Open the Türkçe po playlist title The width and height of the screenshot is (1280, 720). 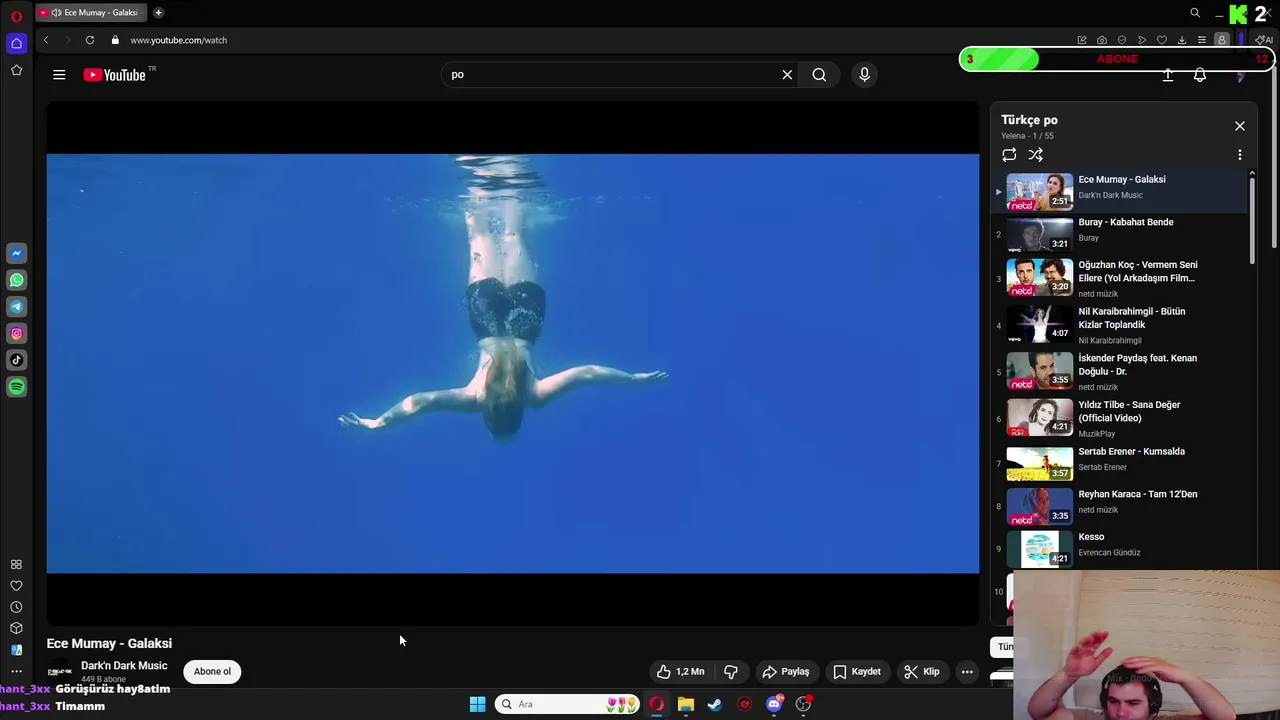click(1029, 120)
